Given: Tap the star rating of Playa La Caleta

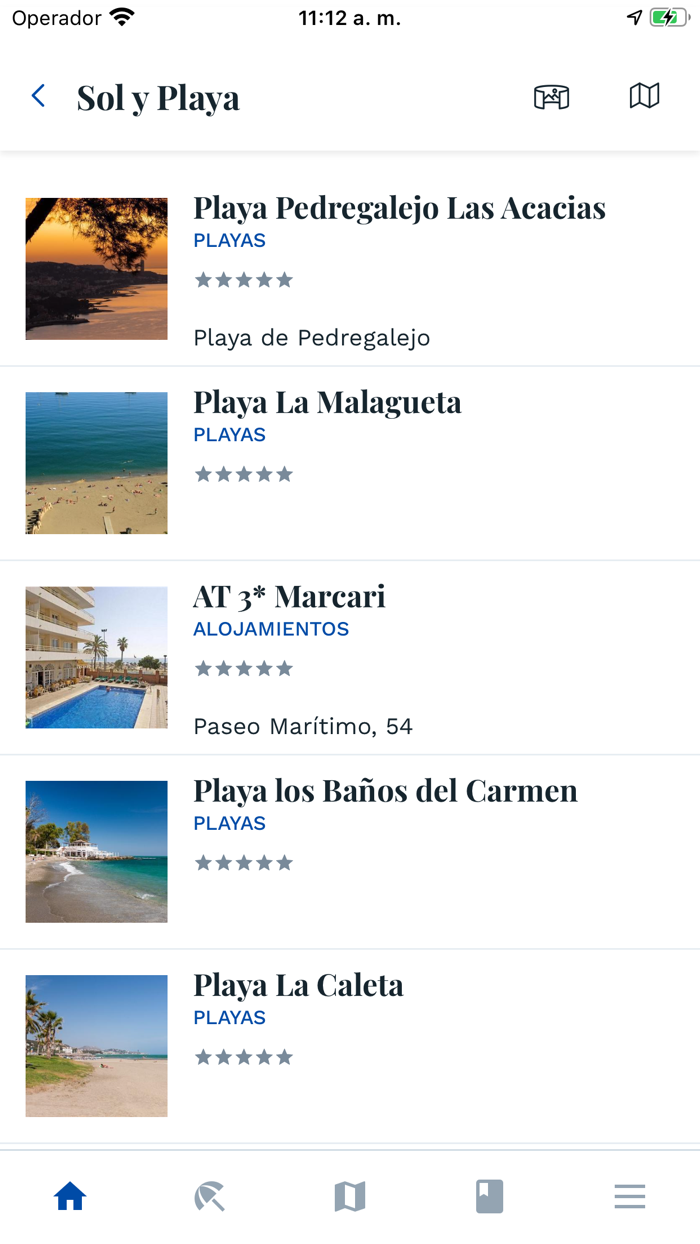Looking at the screenshot, I should point(243,1056).
